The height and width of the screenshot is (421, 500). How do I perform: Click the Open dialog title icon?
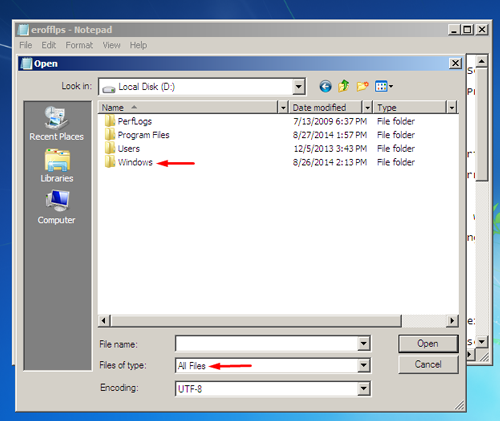26,64
